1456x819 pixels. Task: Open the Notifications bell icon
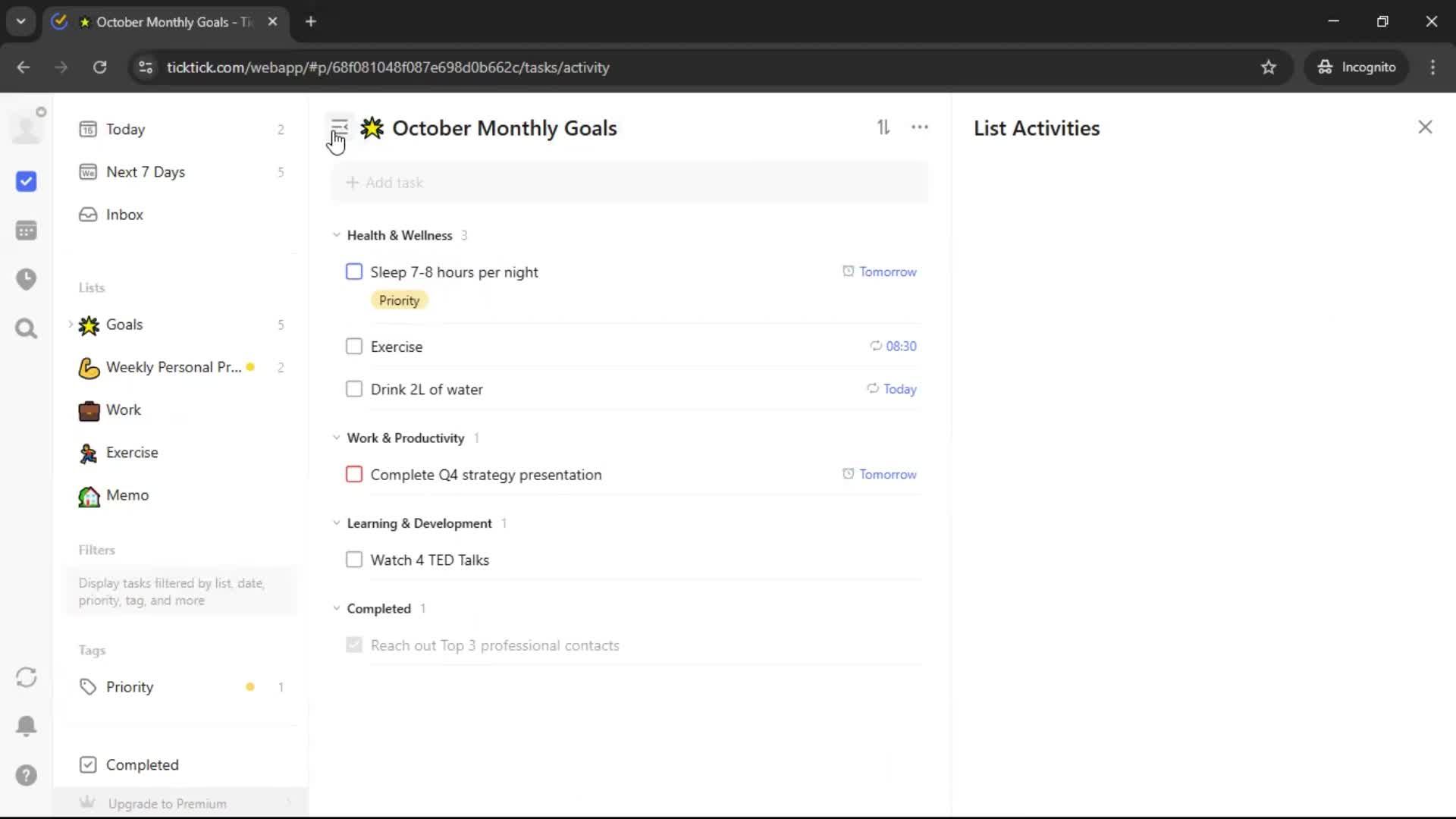coord(26,726)
